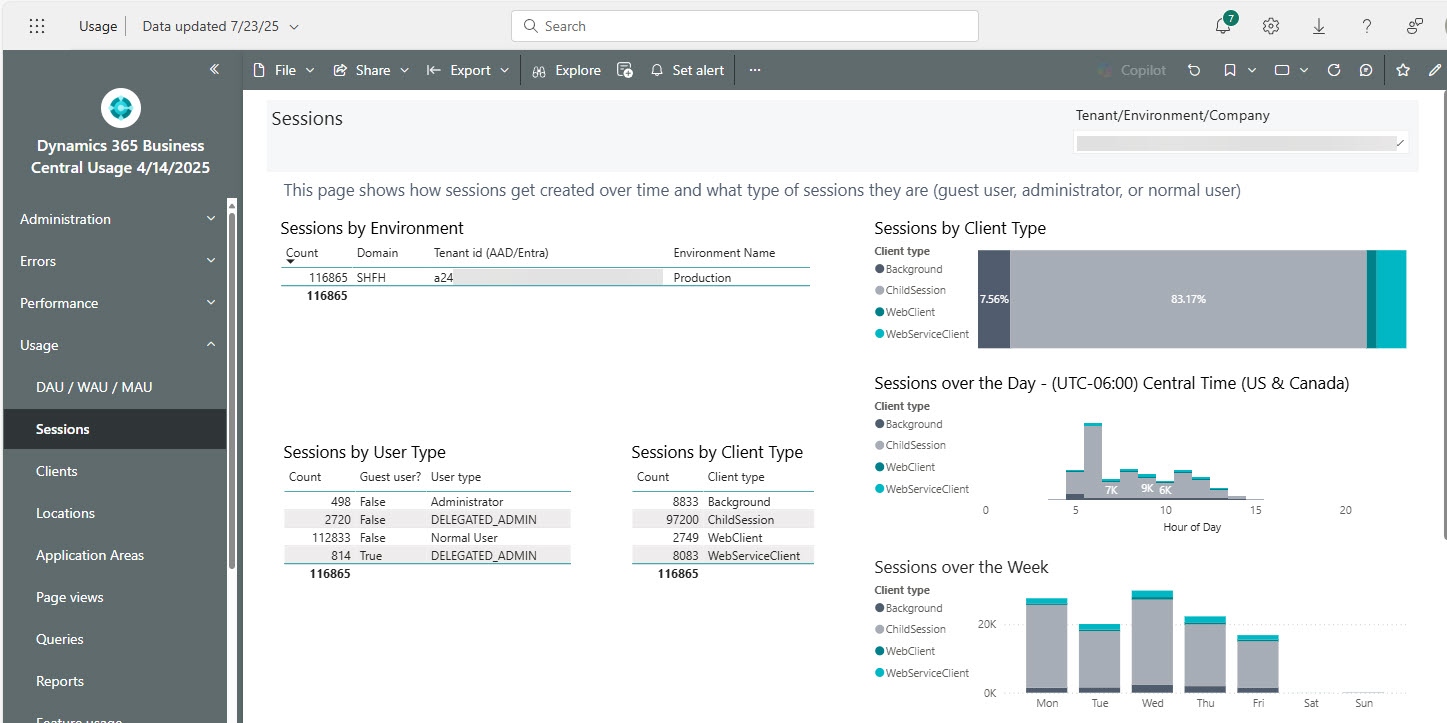
Task: Open the Export menu
Action: click(x=468, y=70)
